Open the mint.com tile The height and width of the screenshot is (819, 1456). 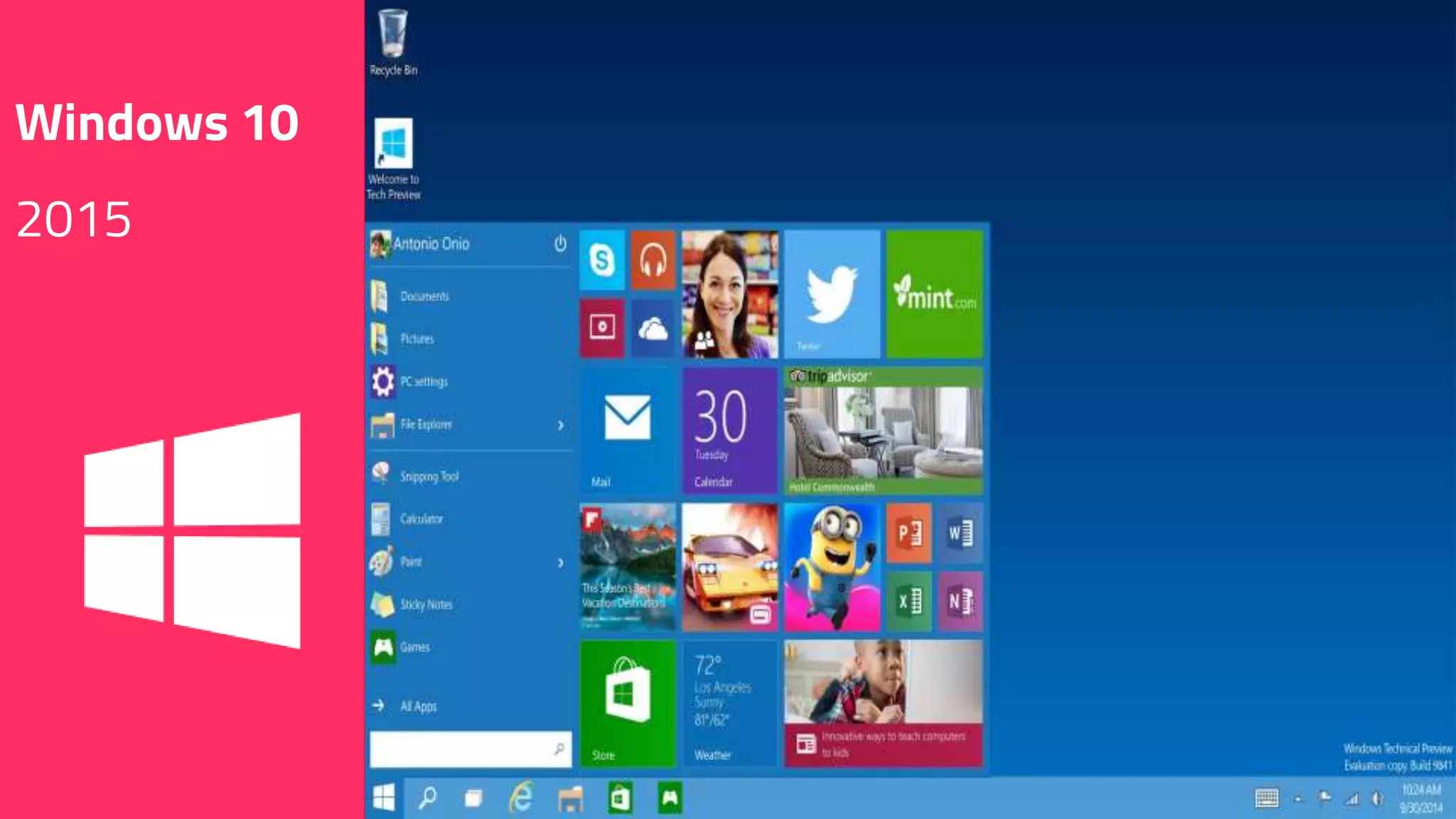tap(935, 294)
